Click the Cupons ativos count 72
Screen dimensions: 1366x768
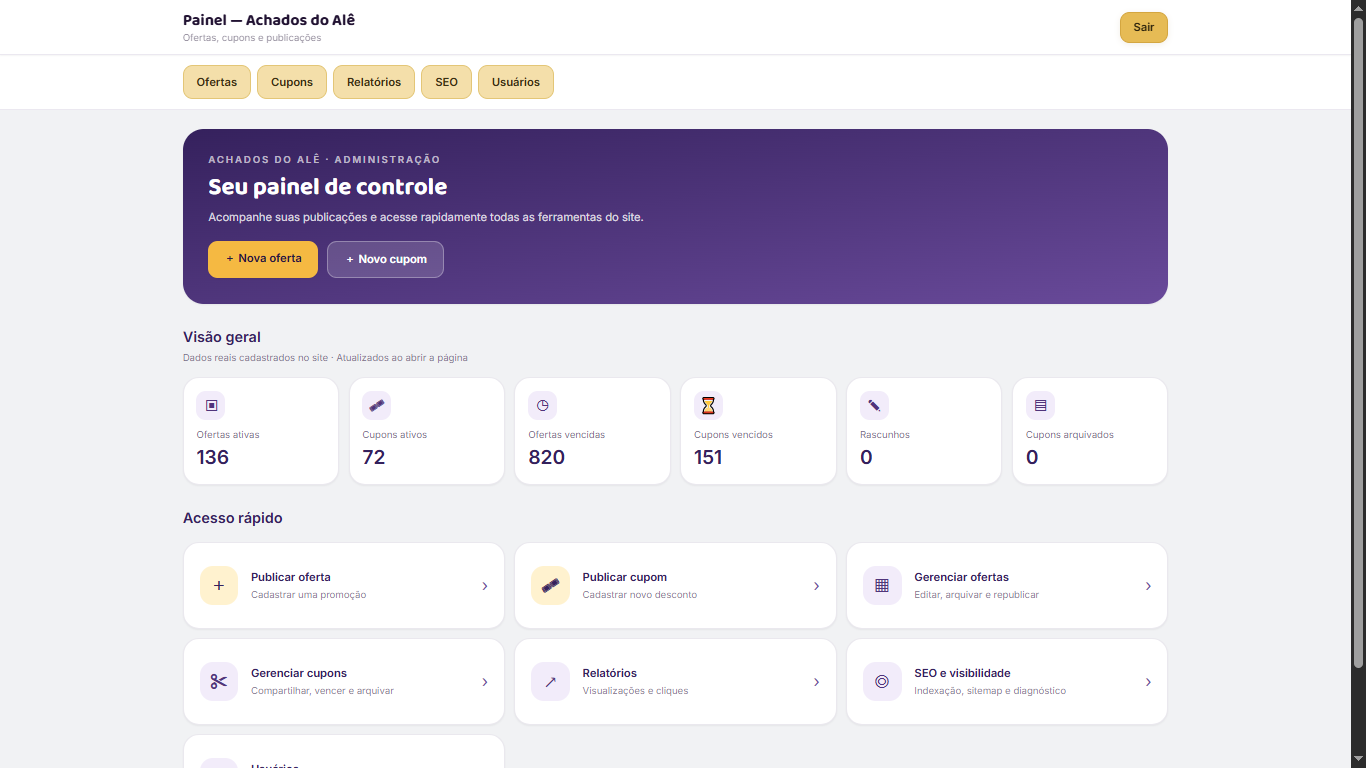(374, 457)
